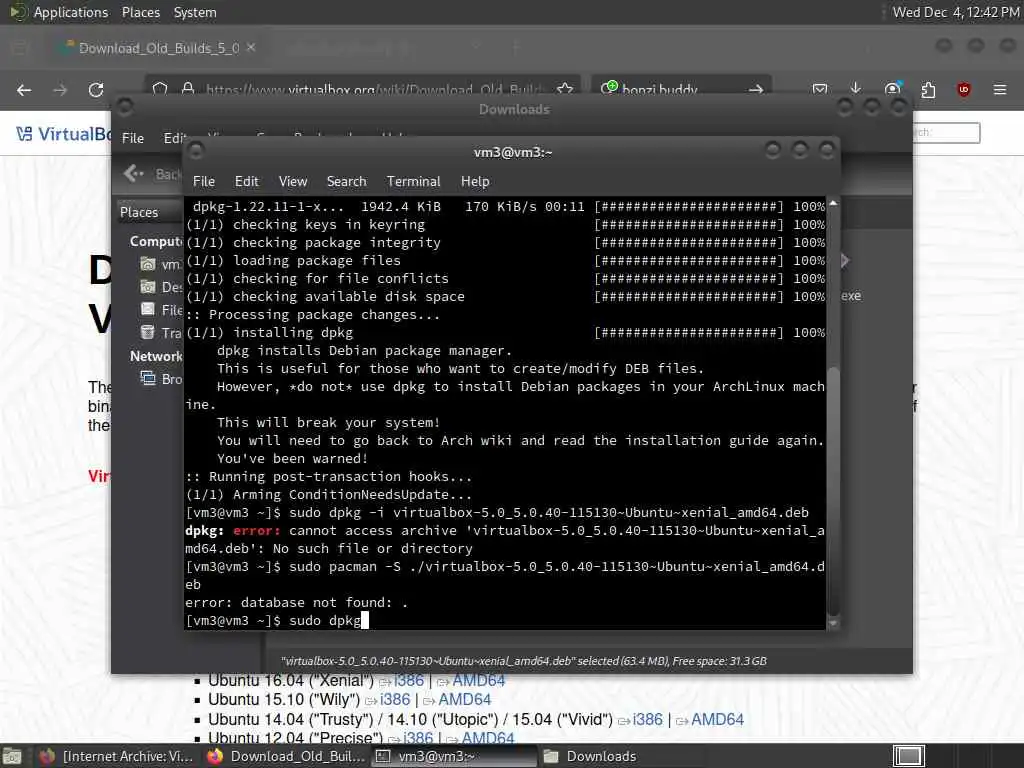Image resolution: width=1024 pixels, height=768 pixels.
Task: Open Search menu in the terminal
Action: (x=346, y=182)
